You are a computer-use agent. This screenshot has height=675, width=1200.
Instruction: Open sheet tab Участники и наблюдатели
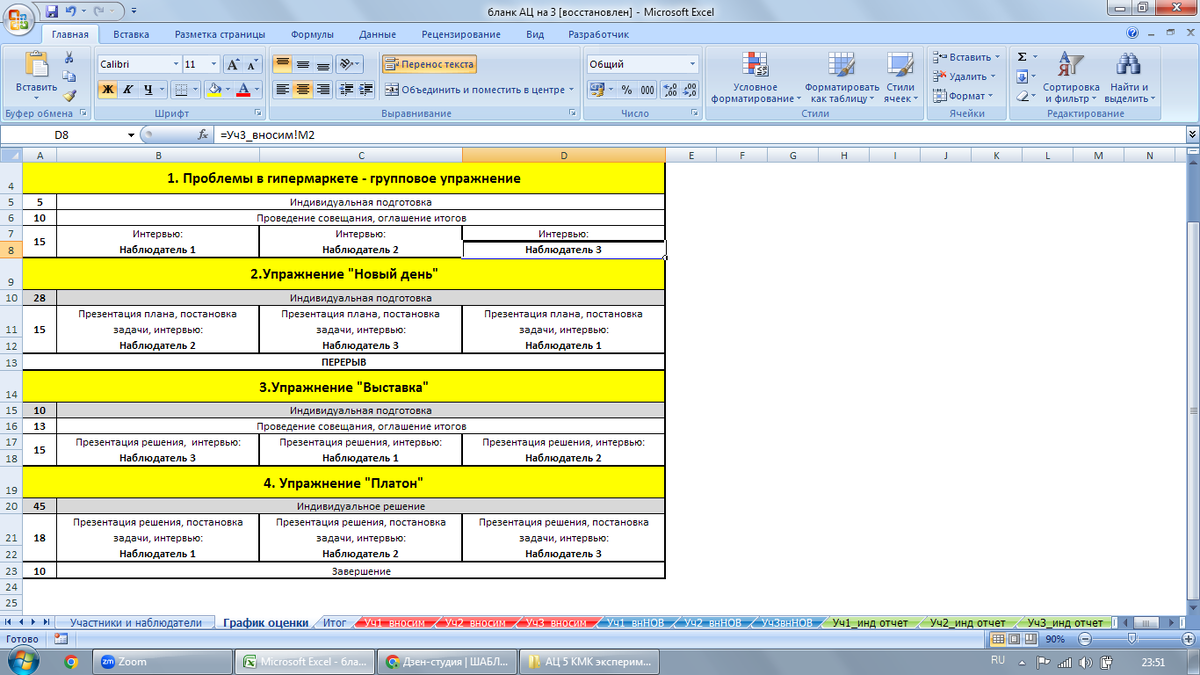[136, 622]
